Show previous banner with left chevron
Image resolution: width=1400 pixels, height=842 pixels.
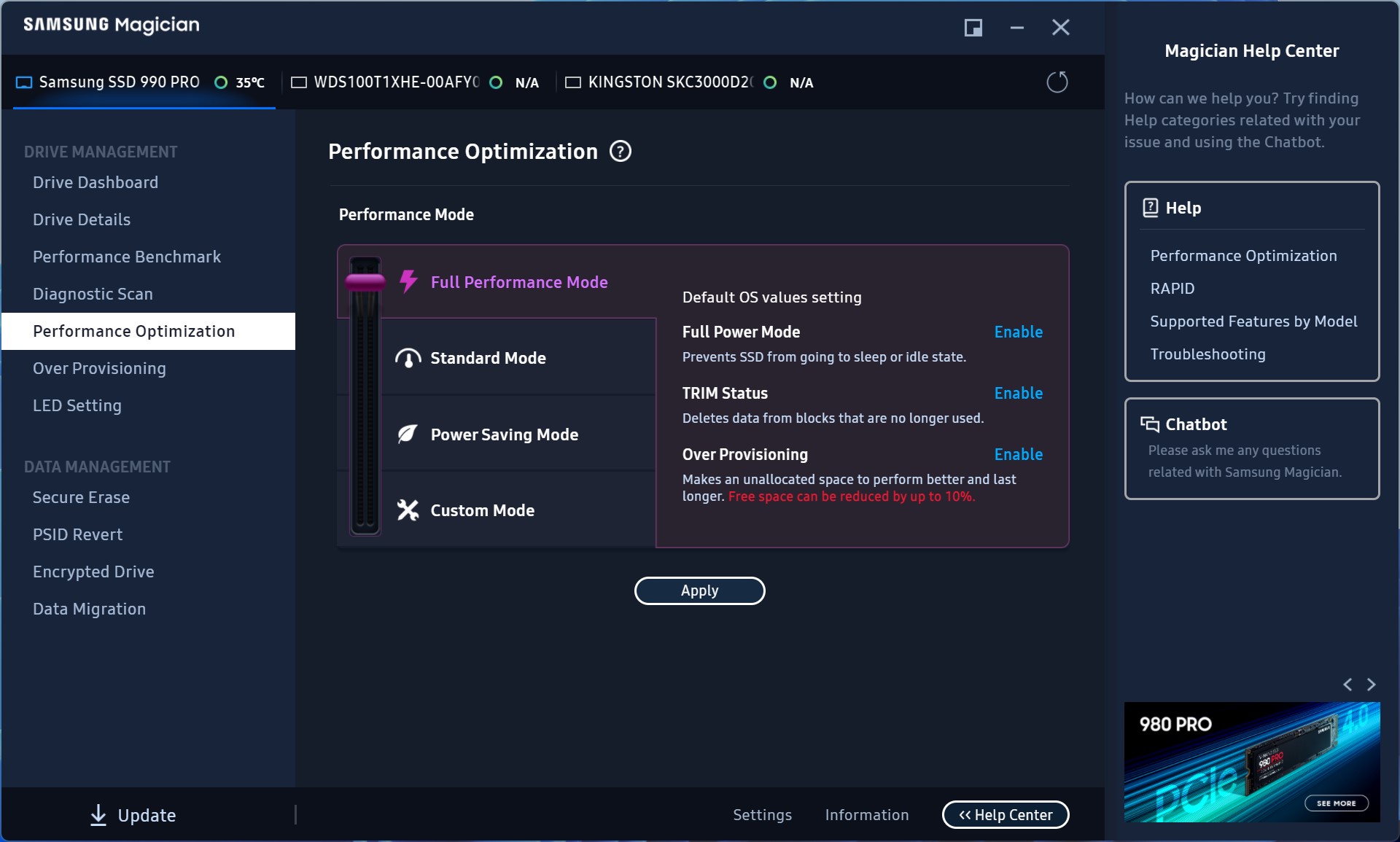[1347, 685]
